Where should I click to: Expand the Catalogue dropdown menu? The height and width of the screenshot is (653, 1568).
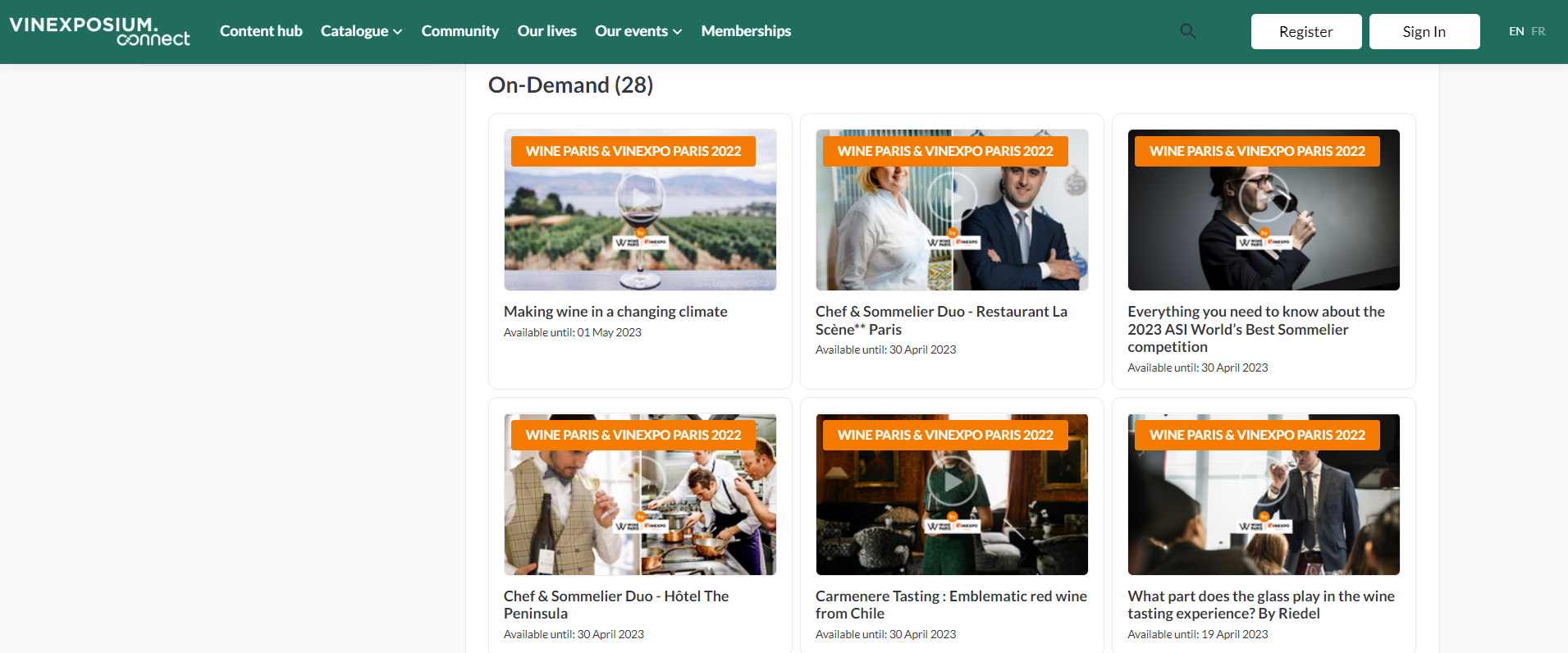(x=361, y=31)
